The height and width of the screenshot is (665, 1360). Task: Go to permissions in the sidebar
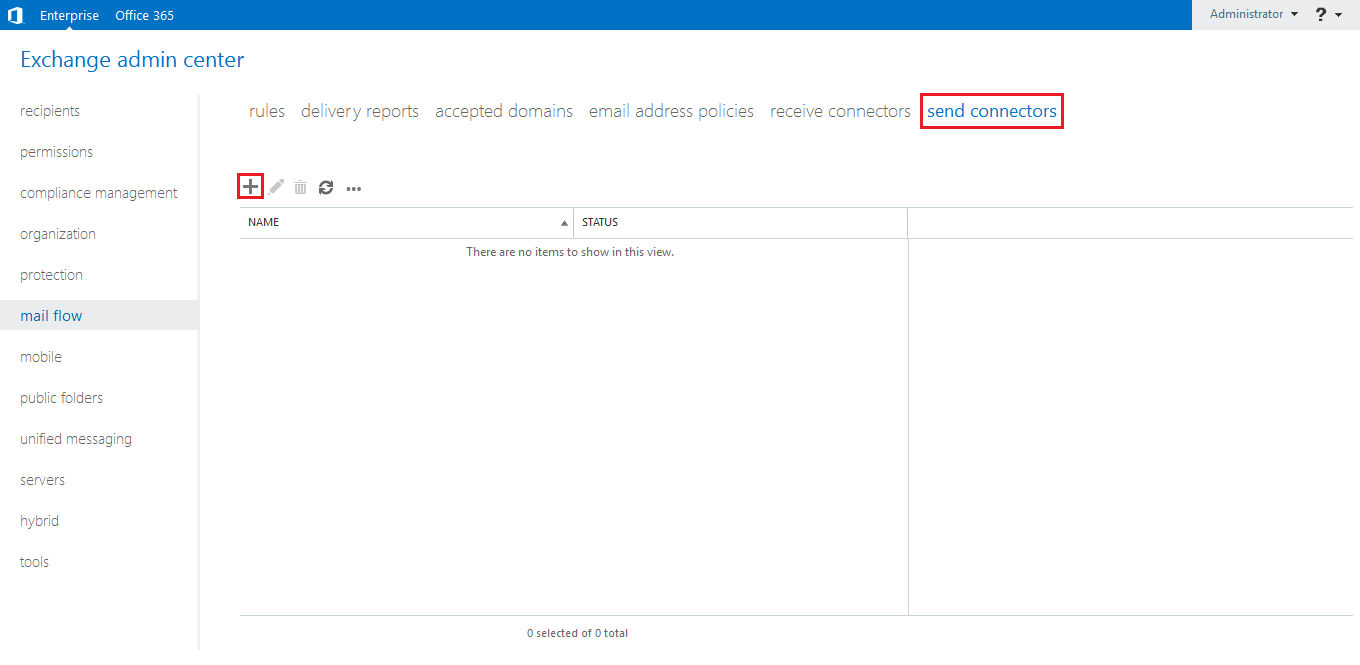[56, 152]
